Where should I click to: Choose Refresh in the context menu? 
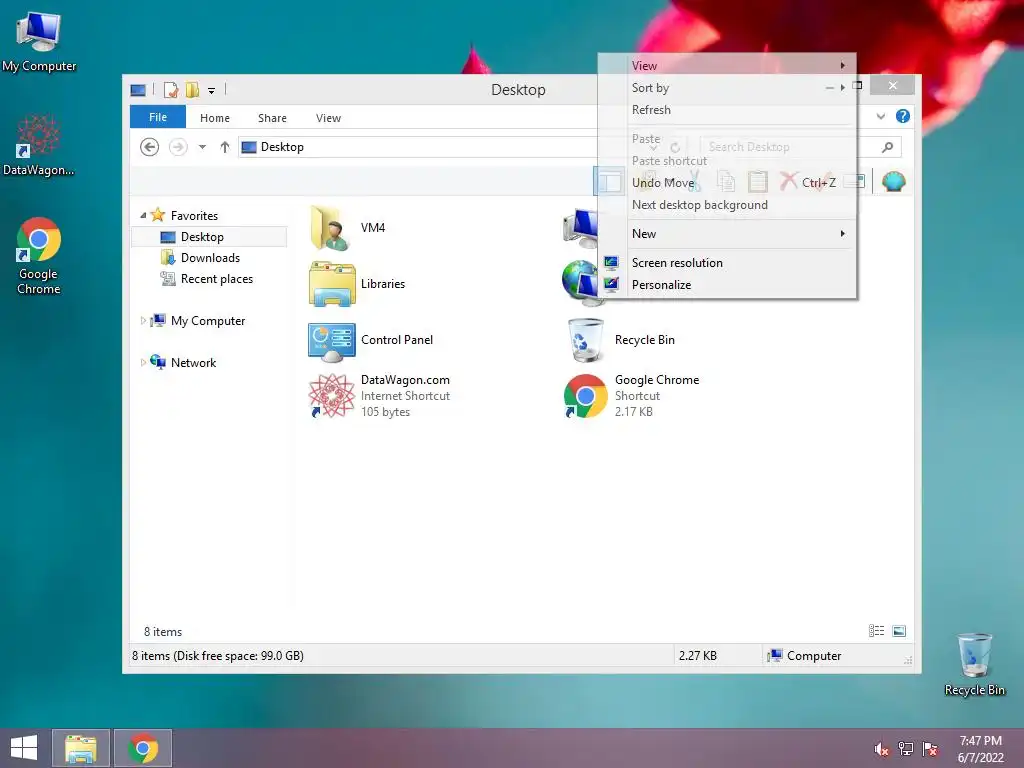(727, 110)
